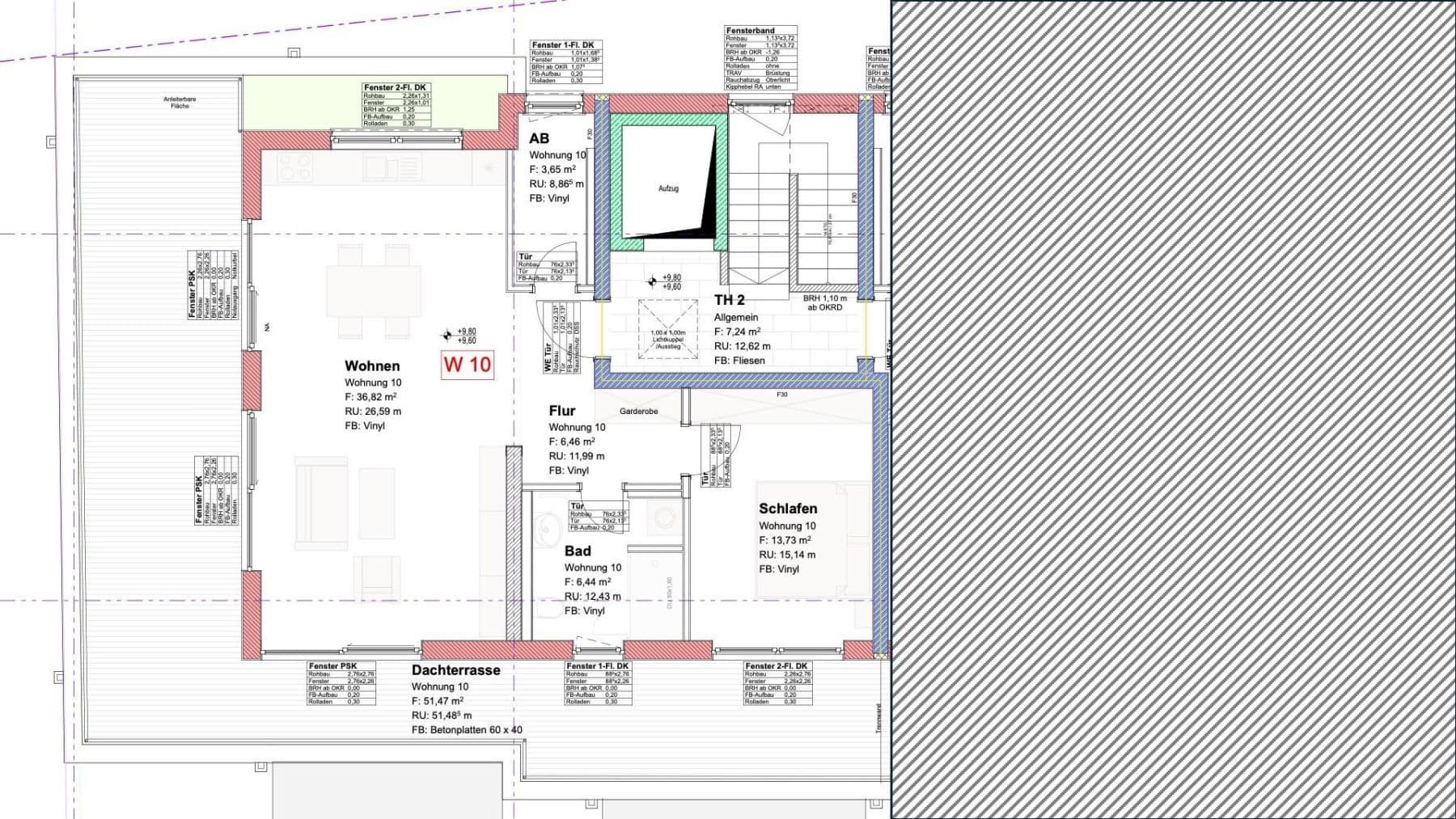Select the "Bad" room heading
Screen dimensions: 1456x819
click(578, 551)
